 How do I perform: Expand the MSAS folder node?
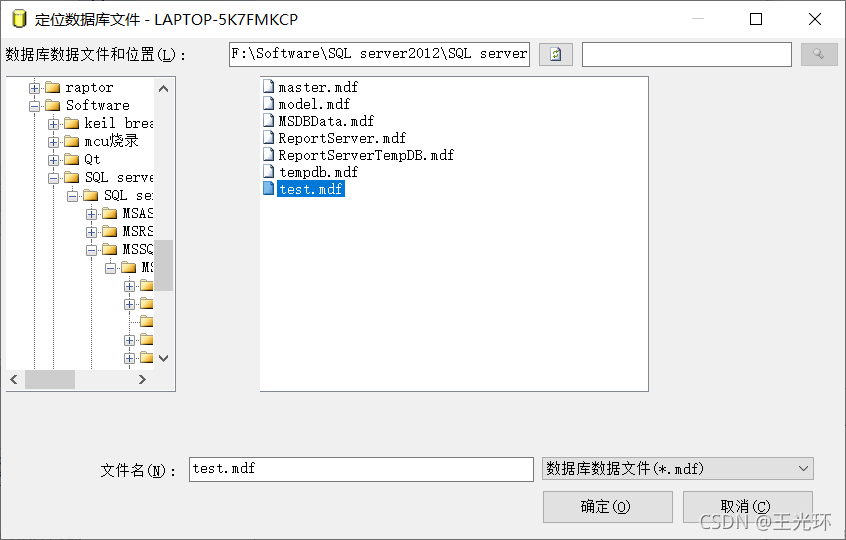(x=92, y=214)
